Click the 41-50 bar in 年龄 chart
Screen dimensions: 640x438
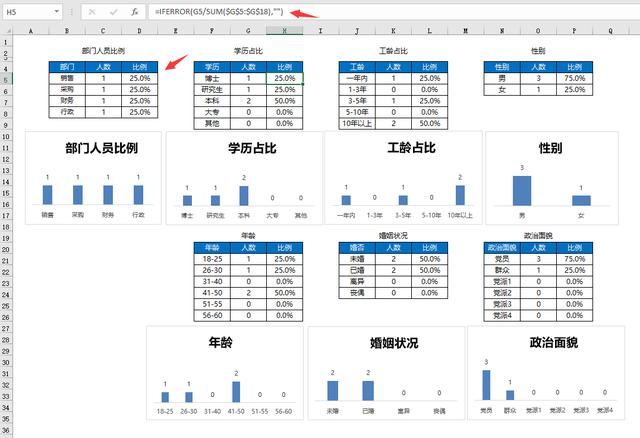pyautogui.click(x=236, y=392)
